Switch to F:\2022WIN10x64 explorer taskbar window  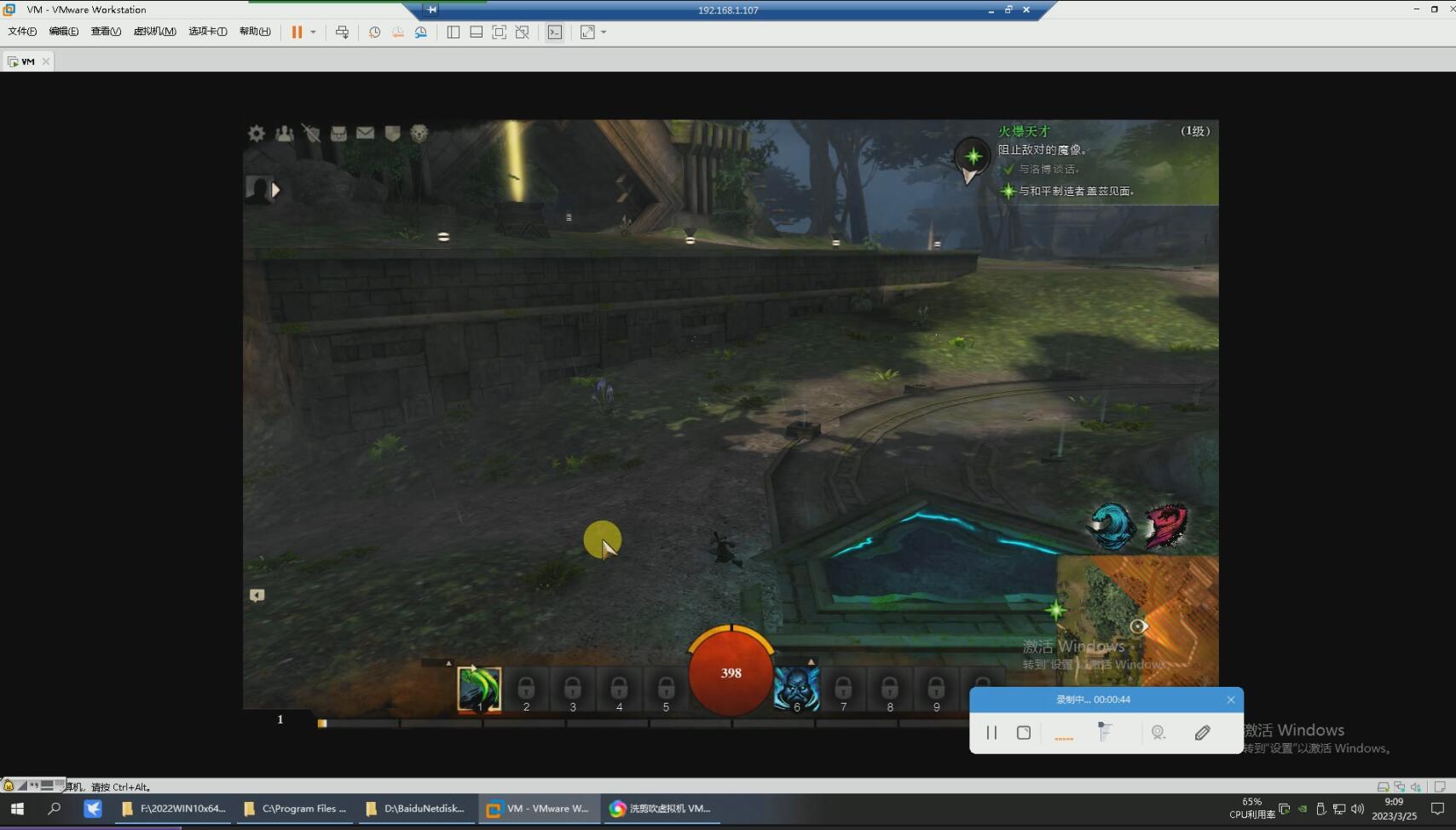pyautogui.click(x=174, y=809)
